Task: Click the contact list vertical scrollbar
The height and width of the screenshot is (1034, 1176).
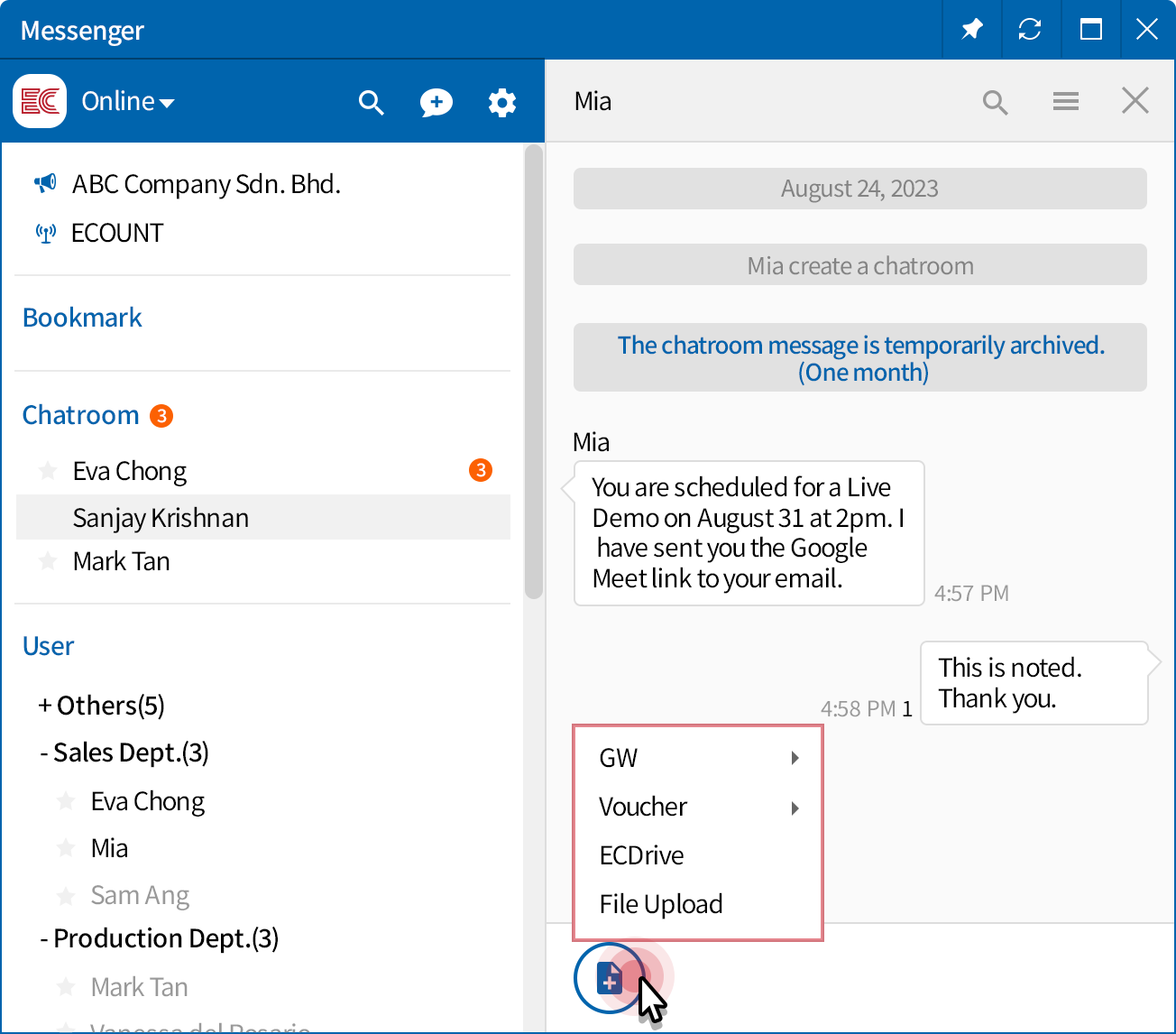Action: click(x=533, y=372)
